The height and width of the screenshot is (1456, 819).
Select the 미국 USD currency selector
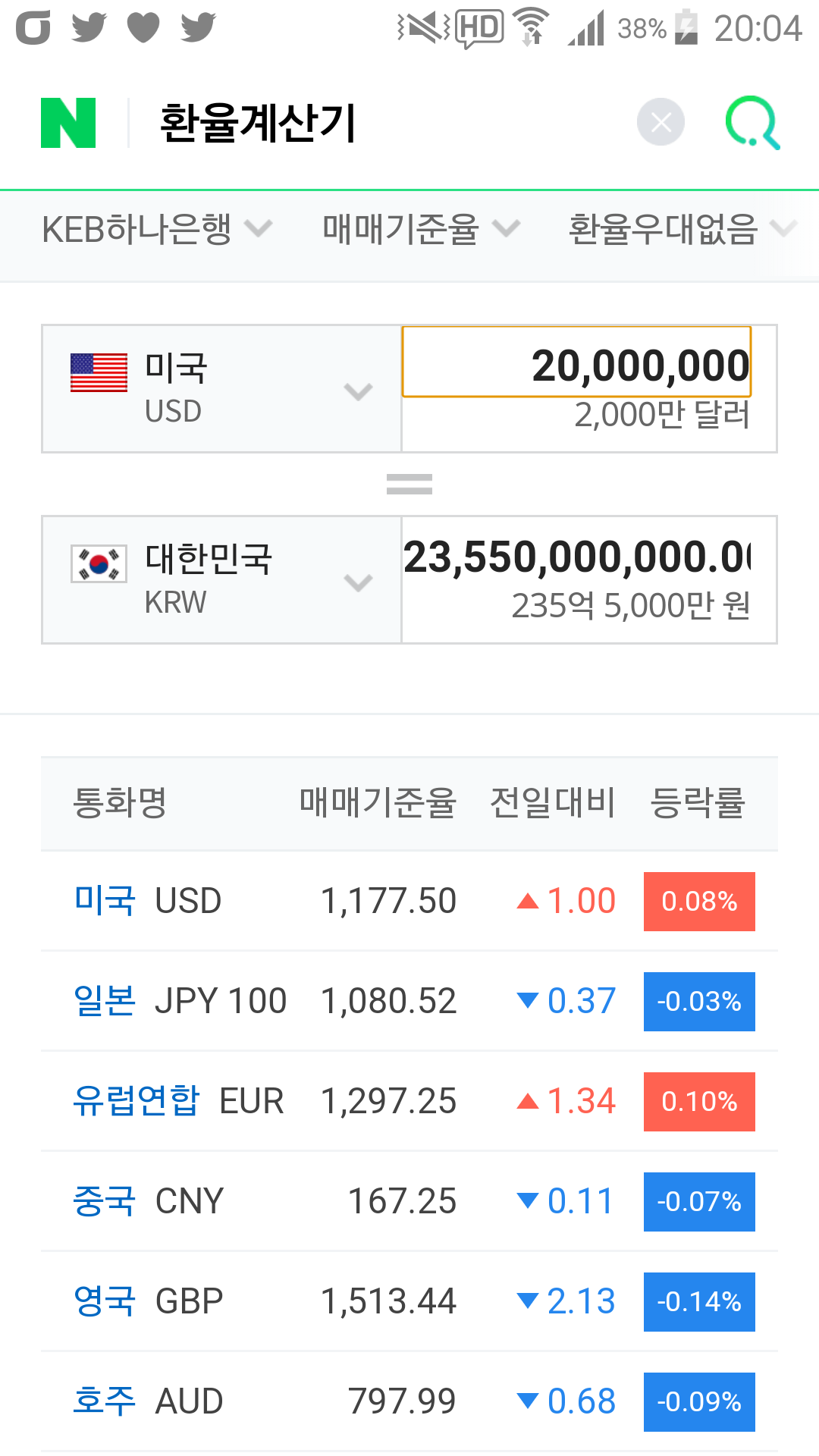[x=221, y=389]
